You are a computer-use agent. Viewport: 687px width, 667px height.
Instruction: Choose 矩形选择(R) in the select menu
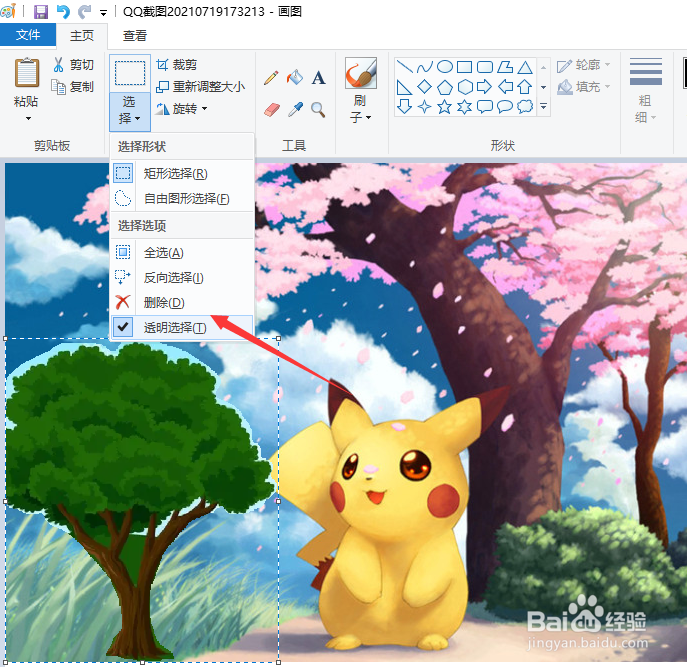(x=182, y=174)
